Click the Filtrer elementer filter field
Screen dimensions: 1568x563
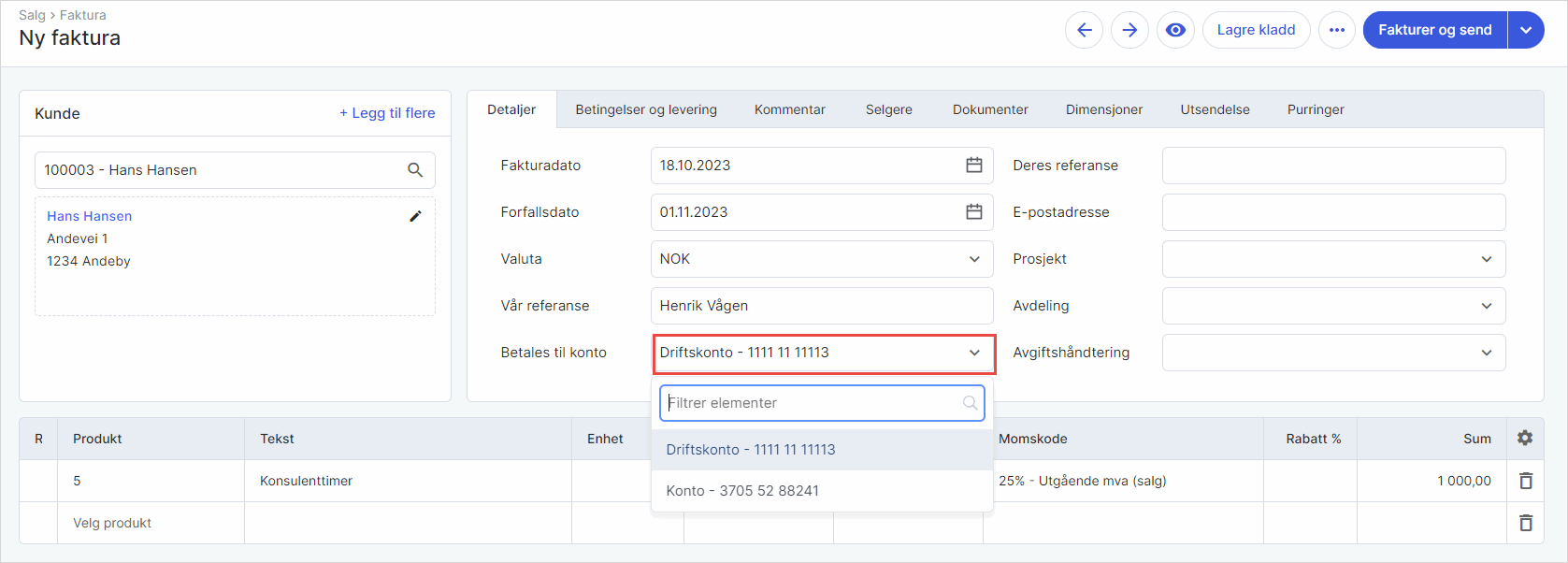coord(822,403)
